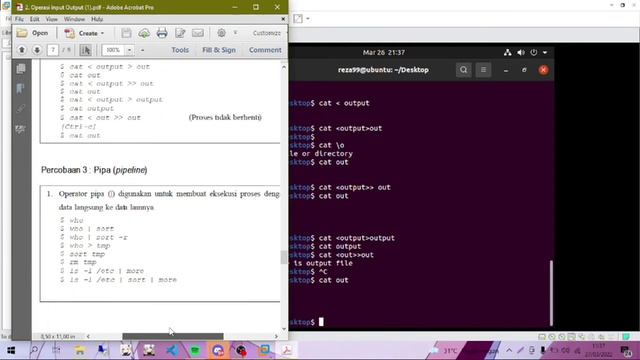
Task: Open the File menu in Acrobat
Action: point(19,19)
